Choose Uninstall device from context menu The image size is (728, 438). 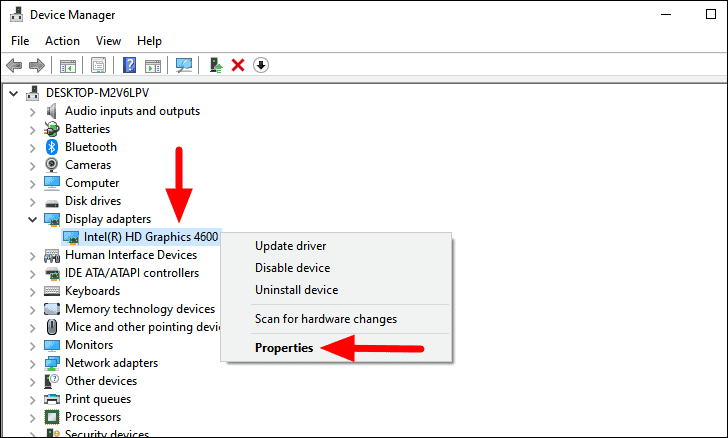pos(296,290)
